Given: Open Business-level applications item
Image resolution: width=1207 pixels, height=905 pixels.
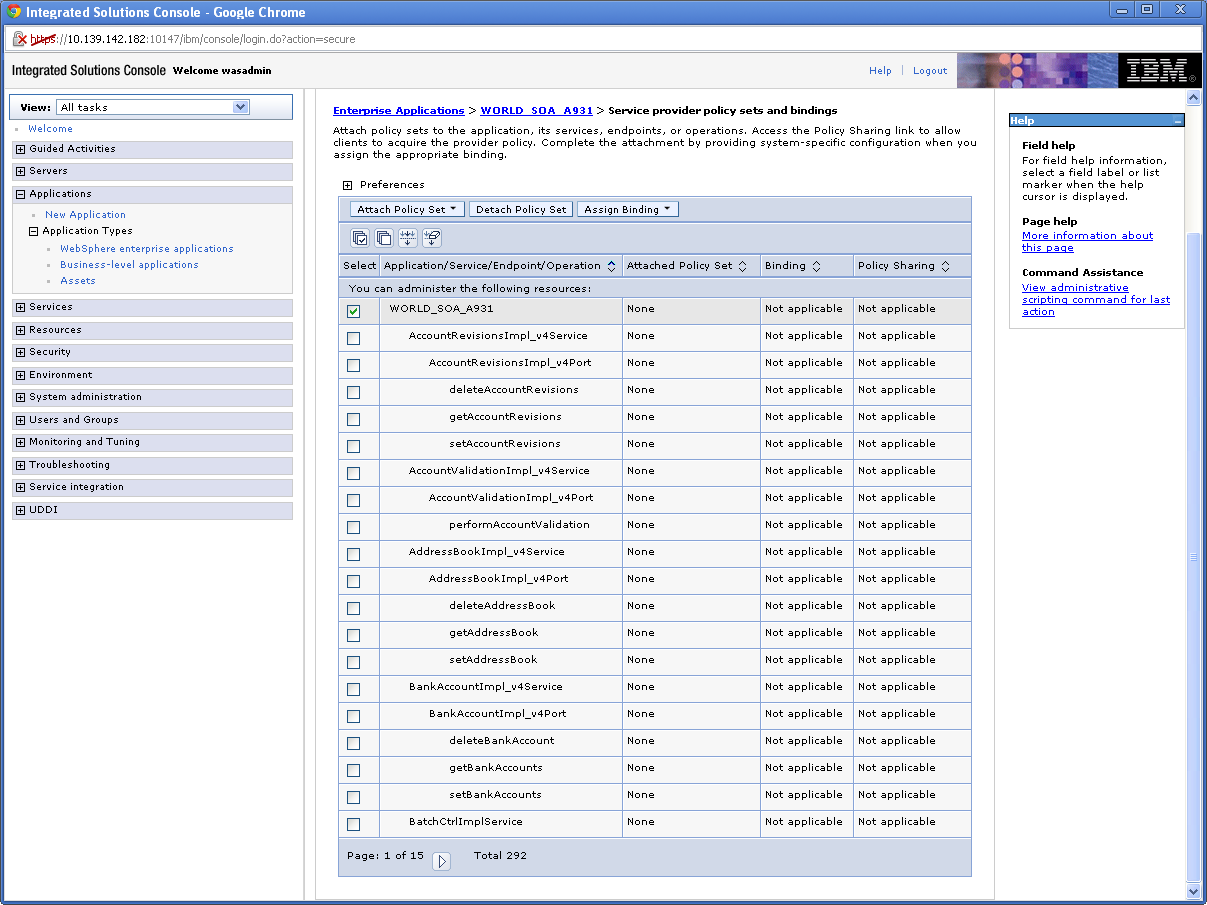Looking at the screenshot, I should 129,265.
